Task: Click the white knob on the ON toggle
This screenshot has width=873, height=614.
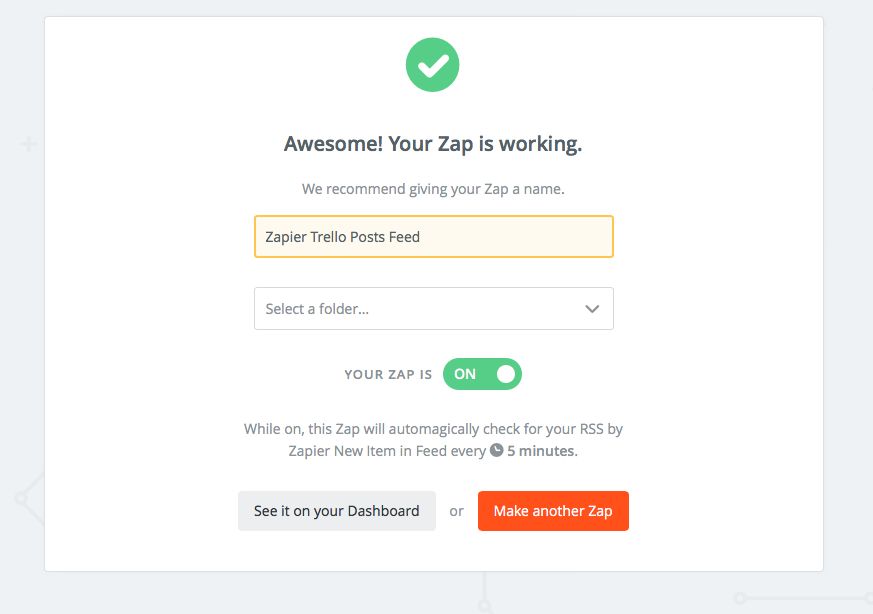Action: point(505,374)
